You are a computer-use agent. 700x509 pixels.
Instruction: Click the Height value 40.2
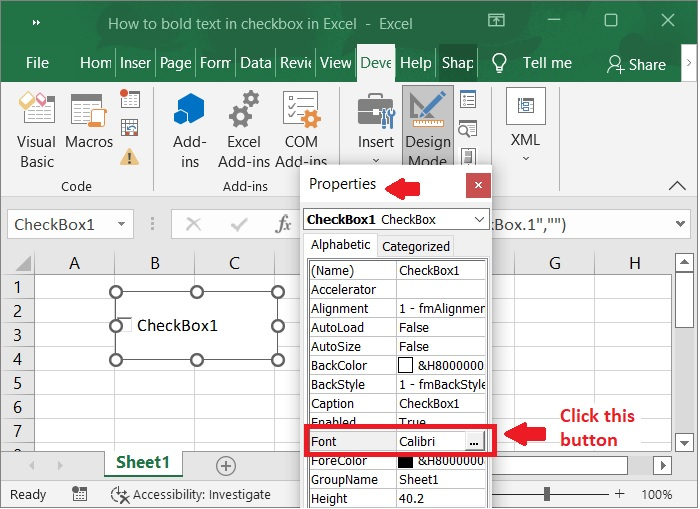pos(441,499)
